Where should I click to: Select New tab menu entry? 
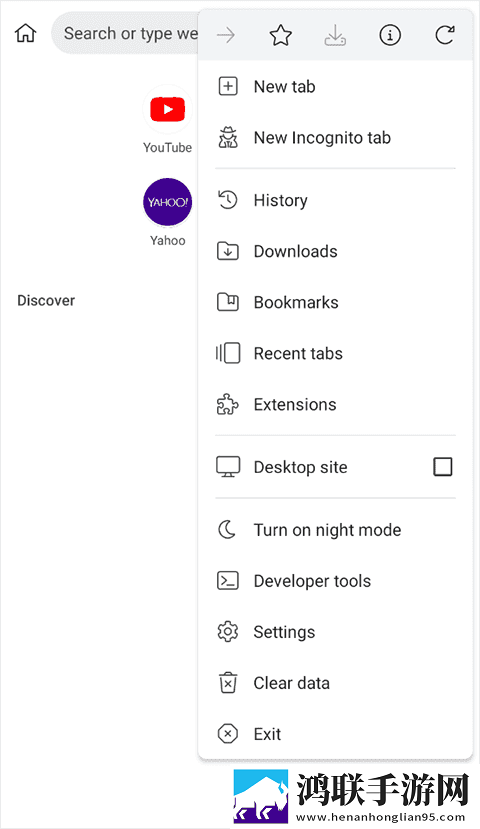click(335, 87)
